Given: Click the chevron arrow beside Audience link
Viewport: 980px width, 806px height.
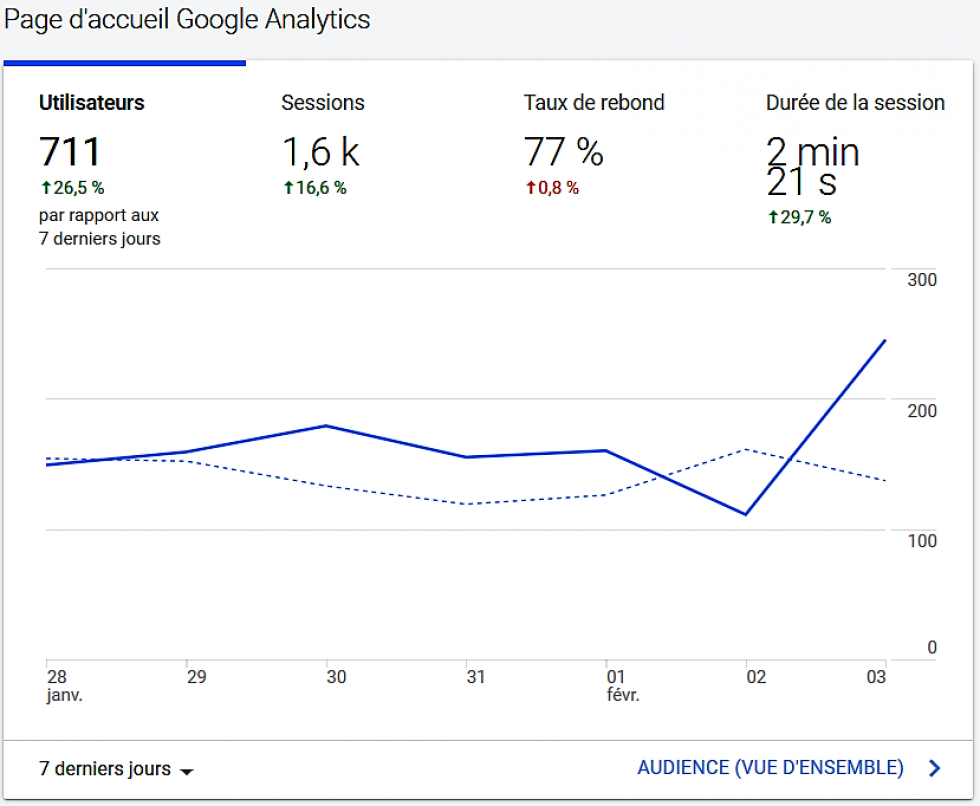Looking at the screenshot, I should (x=934, y=768).
